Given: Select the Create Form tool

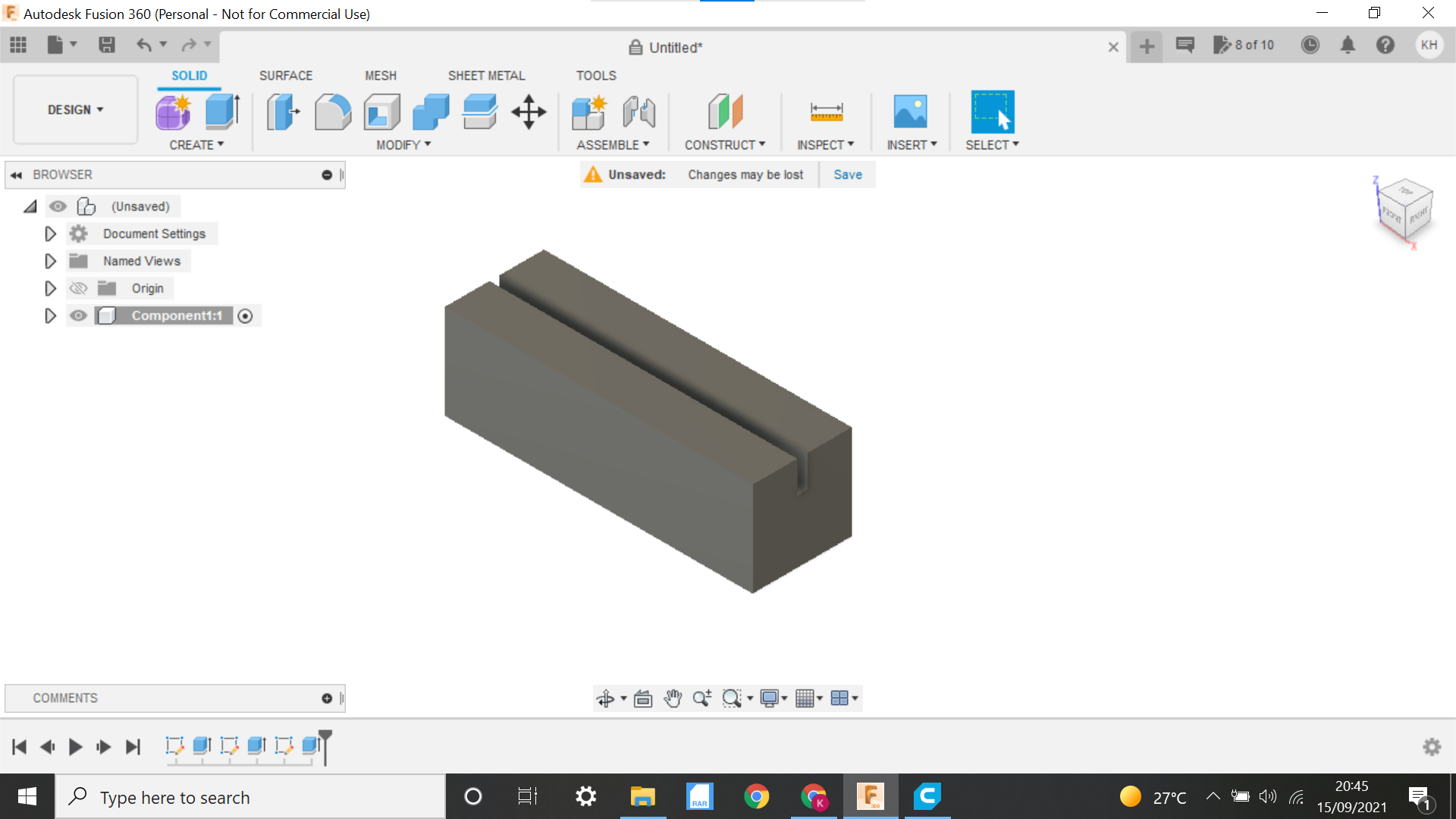Looking at the screenshot, I should click(173, 111).
